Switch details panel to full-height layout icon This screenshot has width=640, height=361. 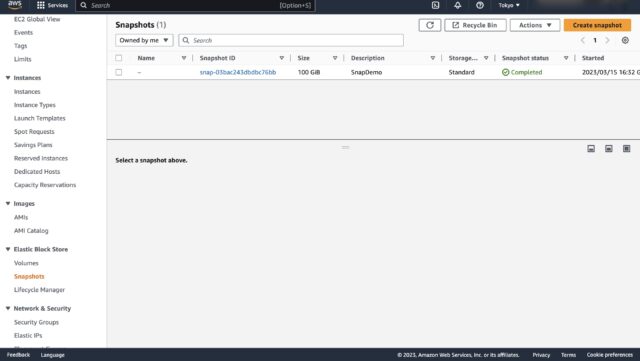626,148
